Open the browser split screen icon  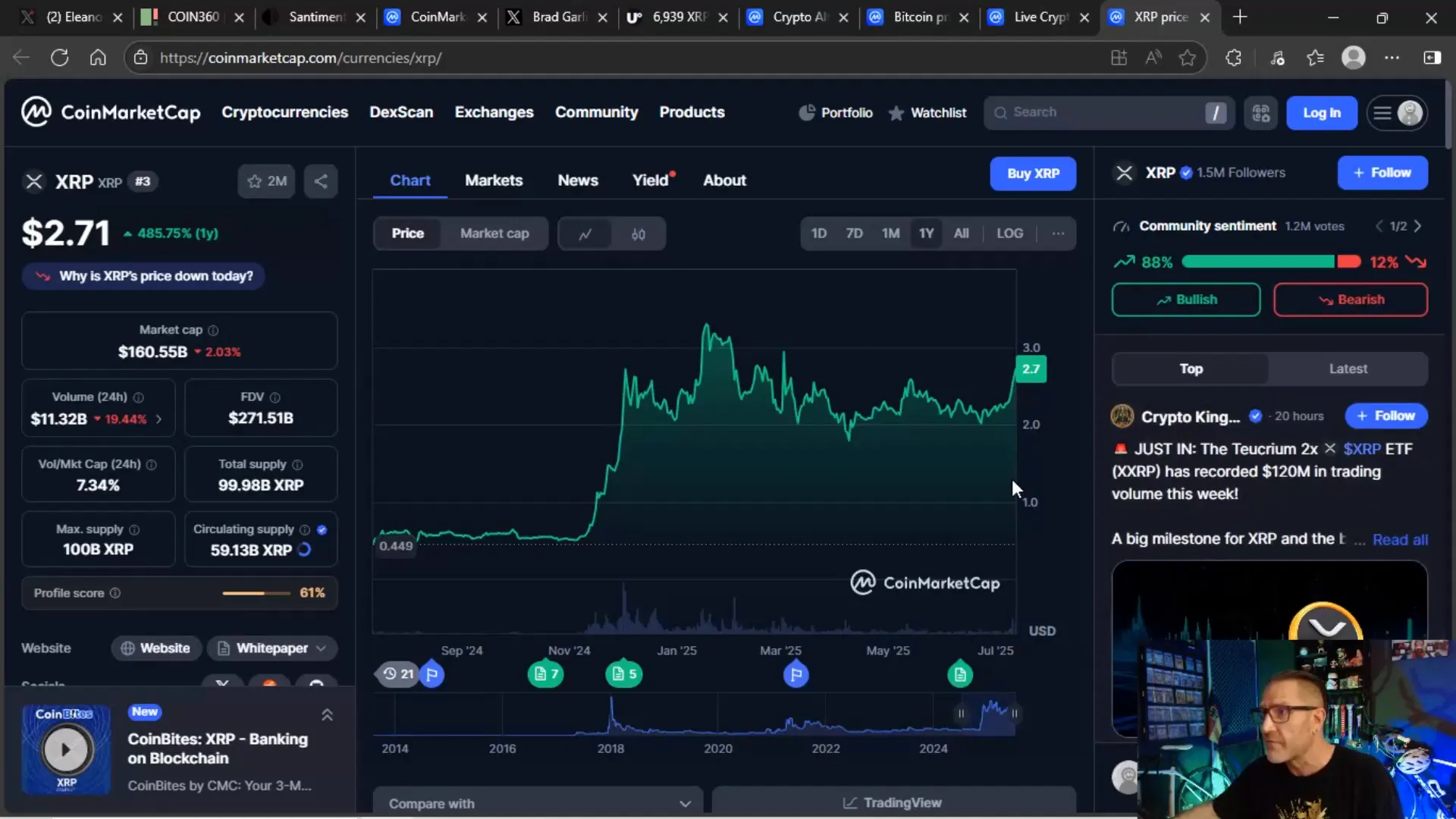(1432, 58)
